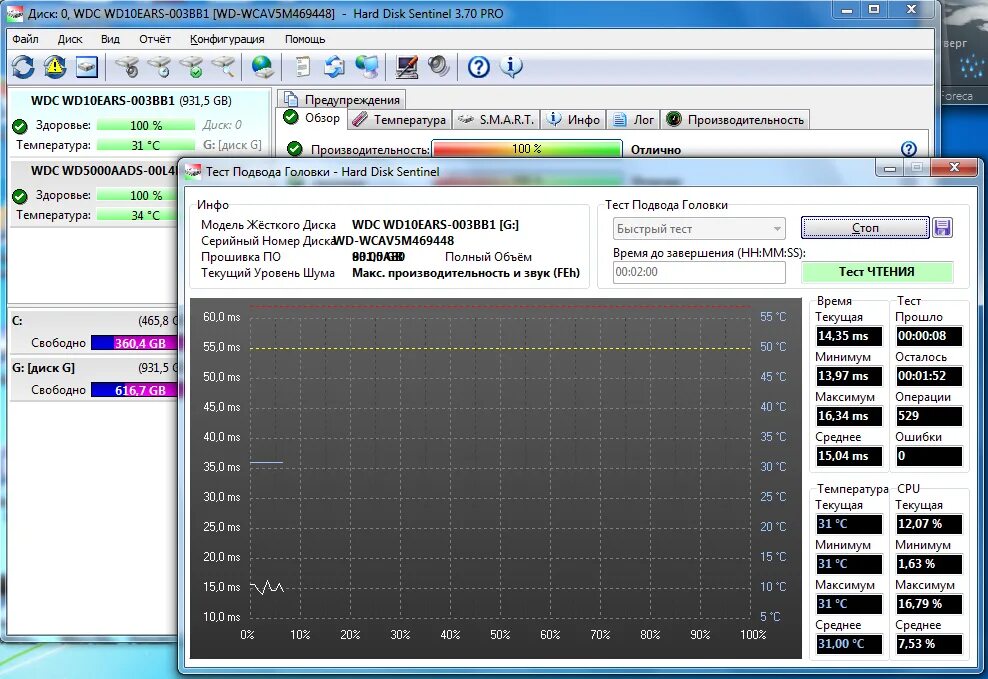
Task: Switch to the Предупреждения tab
Action: coord(342,100)
